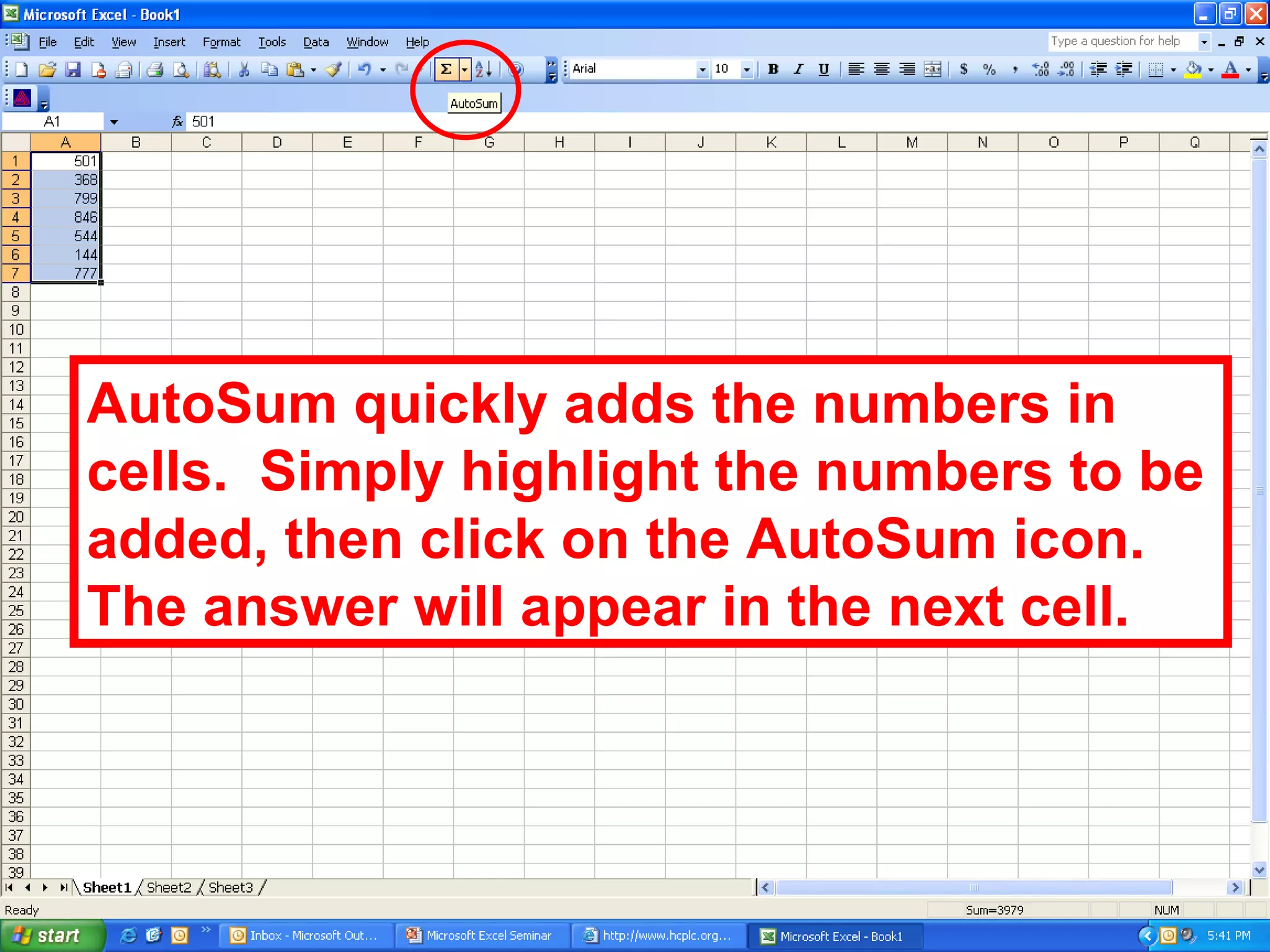Toggle Center alignment

point(881,69)
